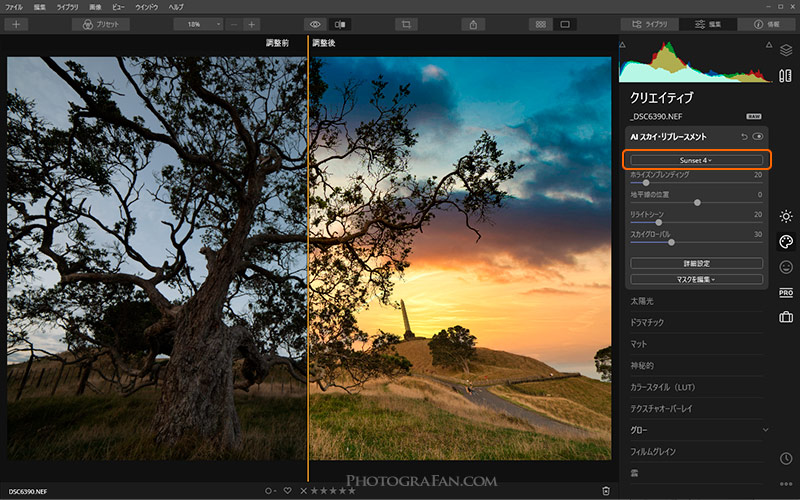Viewport: 800px width, 500px height.
Task: Select the Crop tool
Action: 406,24
